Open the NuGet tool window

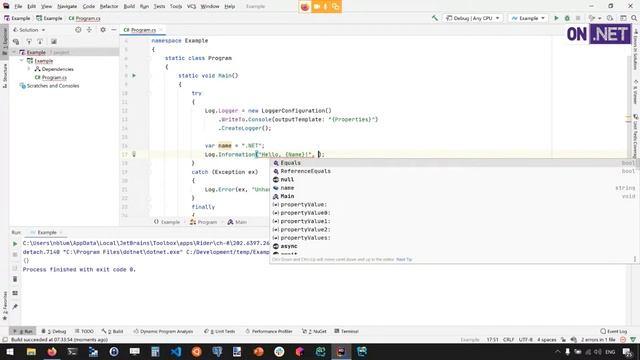314,331
